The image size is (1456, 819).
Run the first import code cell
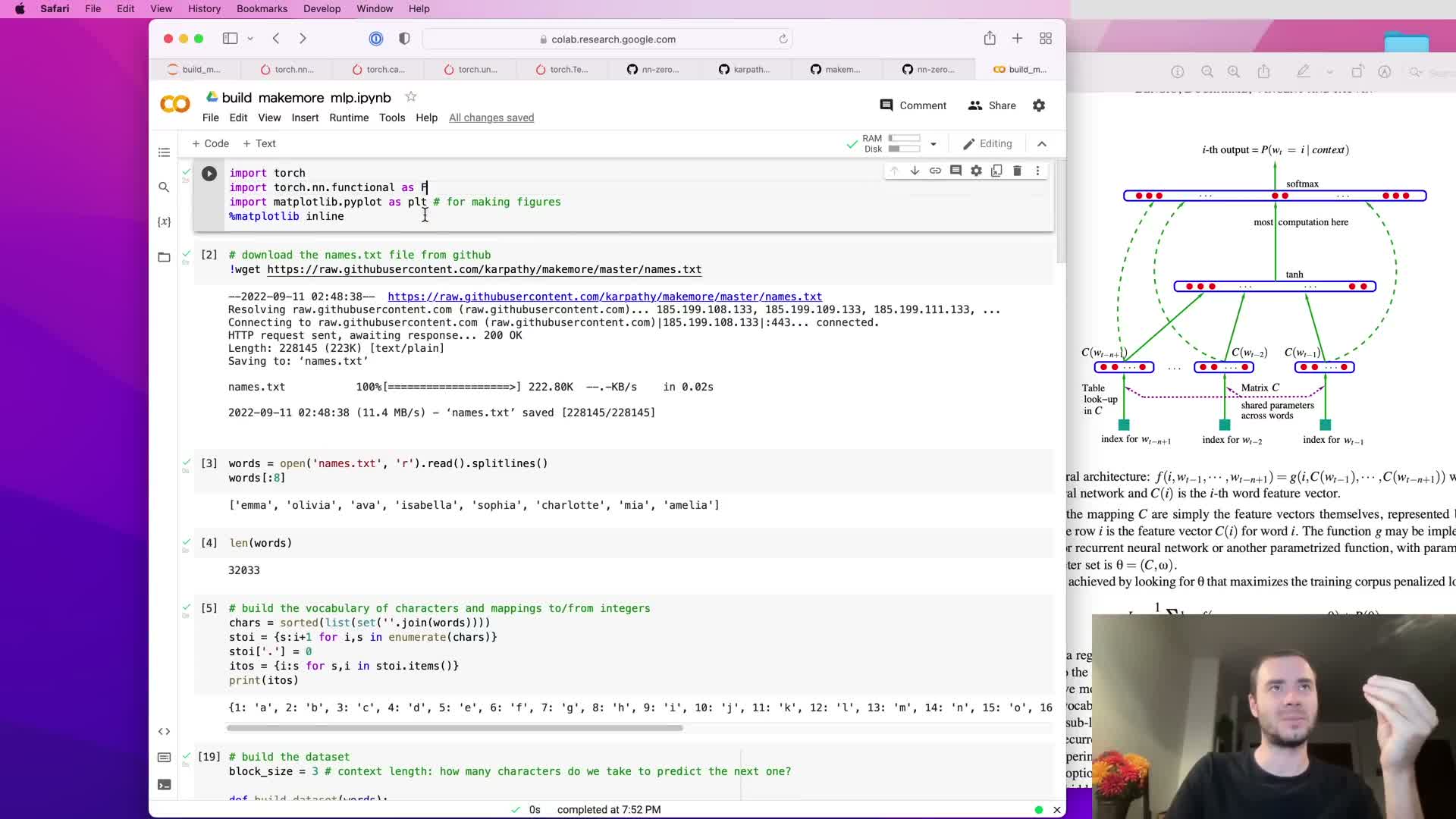click(x=209, y=174)
